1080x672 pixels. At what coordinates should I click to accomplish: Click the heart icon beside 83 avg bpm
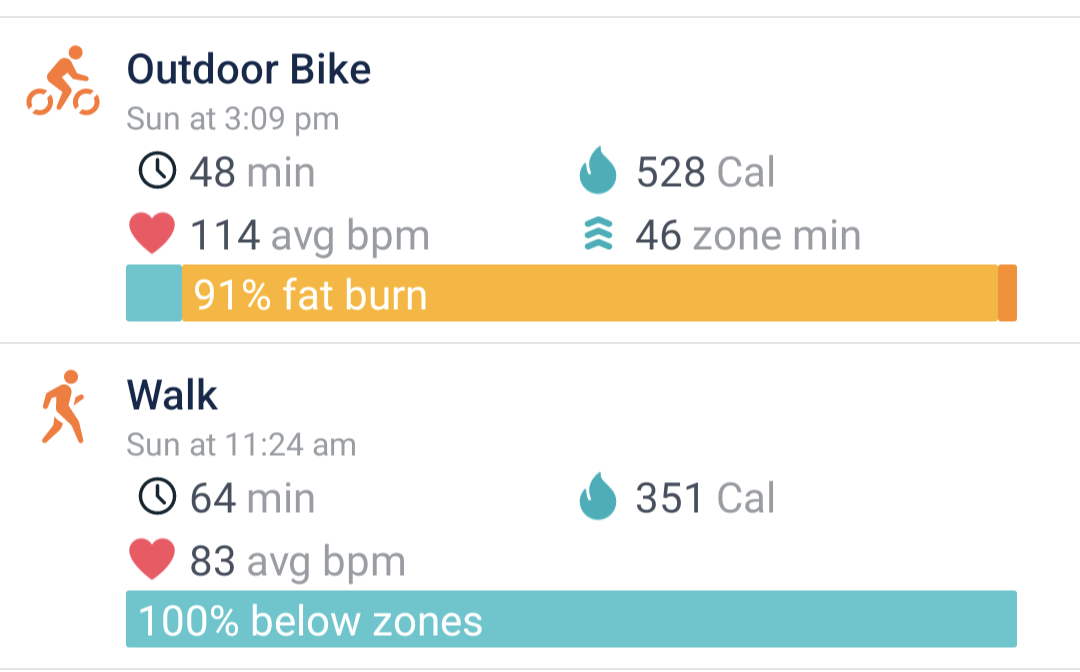click(x=152, y=558)
